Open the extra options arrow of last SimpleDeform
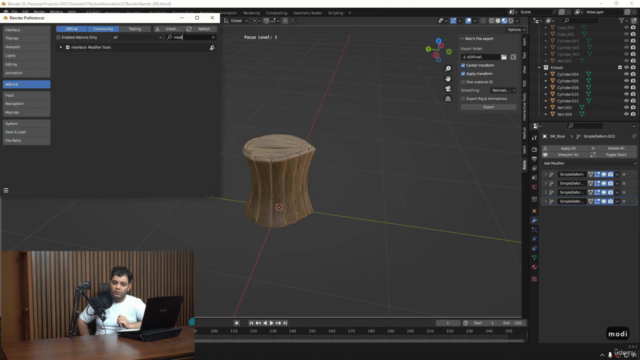This screenshot has height=360, width=640. (617, 201)
